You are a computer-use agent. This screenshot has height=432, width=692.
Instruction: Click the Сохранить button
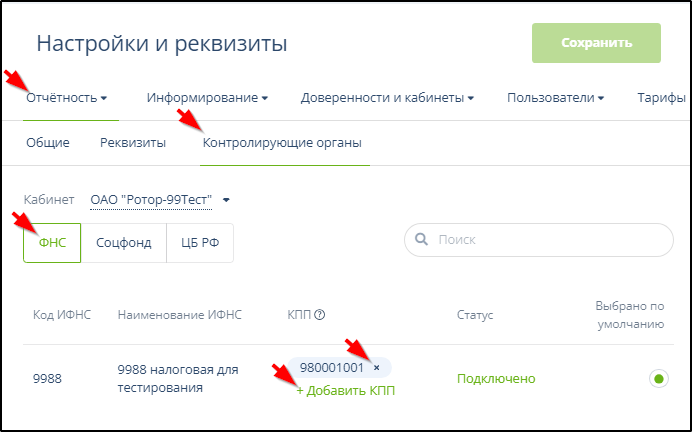click(596, 43)
